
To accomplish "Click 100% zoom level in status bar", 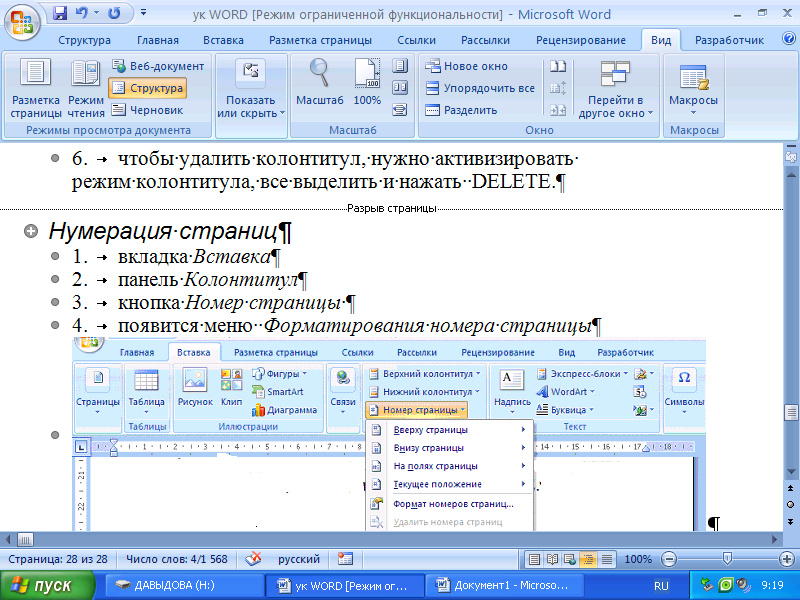I will [638, 559].
